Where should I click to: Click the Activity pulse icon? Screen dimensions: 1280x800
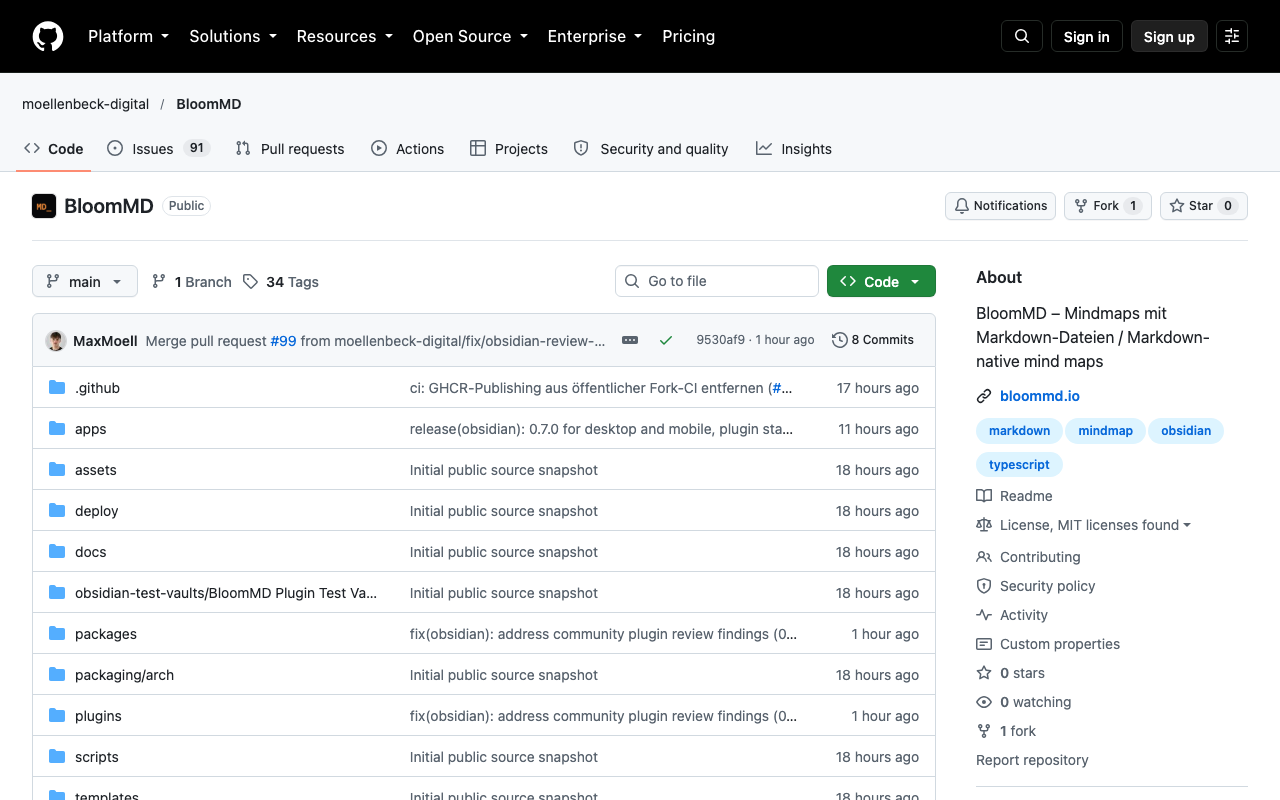984,615
